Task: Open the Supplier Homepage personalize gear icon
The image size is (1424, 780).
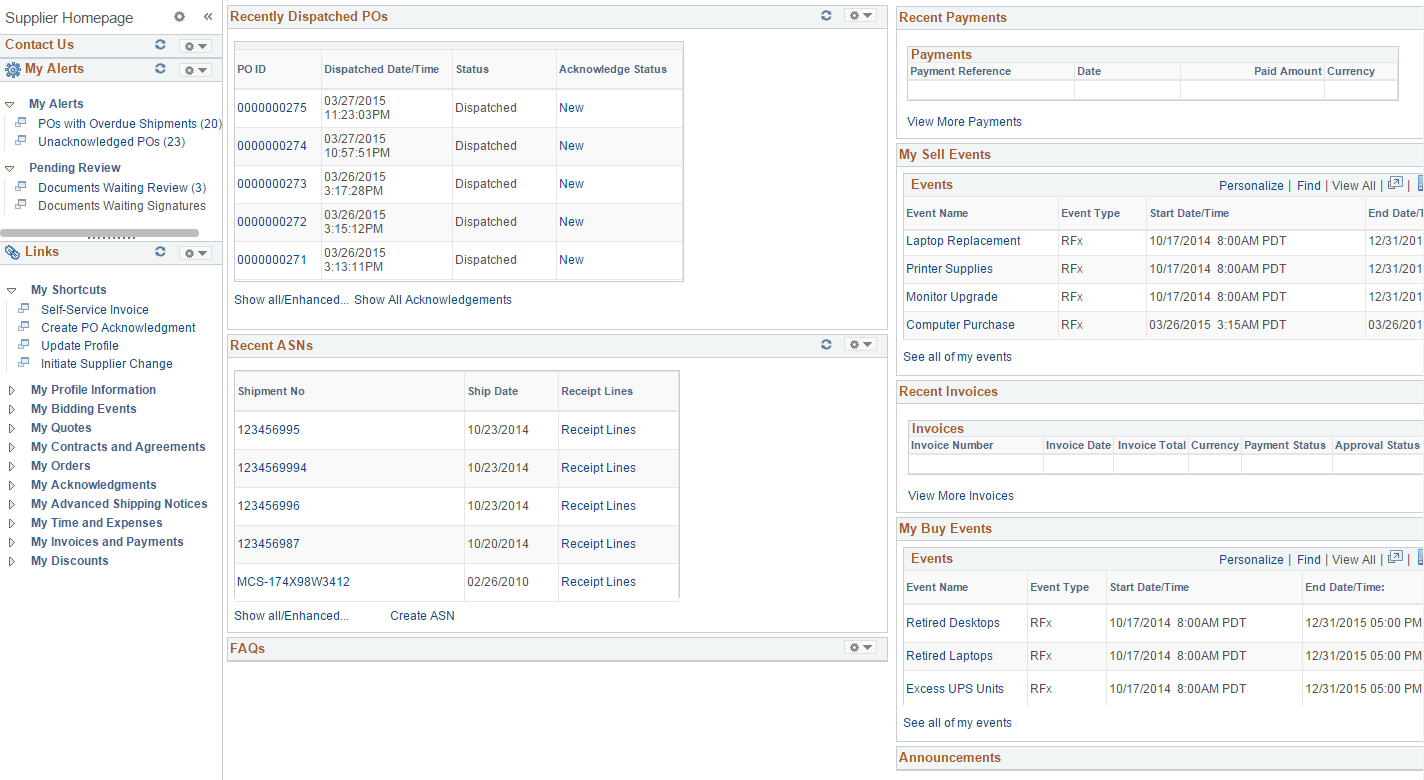Action: pos(179,17)
